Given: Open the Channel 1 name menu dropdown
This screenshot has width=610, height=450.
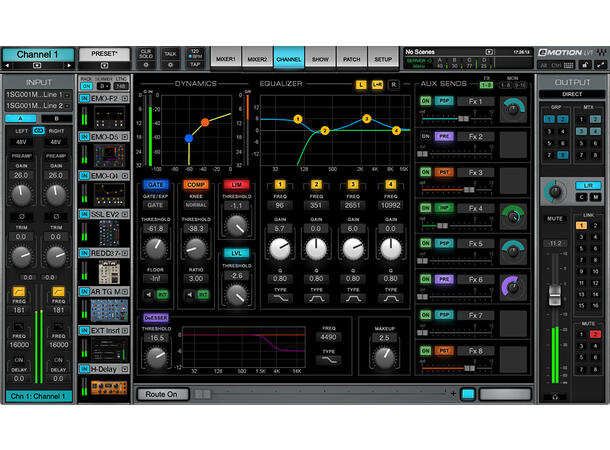Looking at the screenshot, I should (x=37, y=65).
